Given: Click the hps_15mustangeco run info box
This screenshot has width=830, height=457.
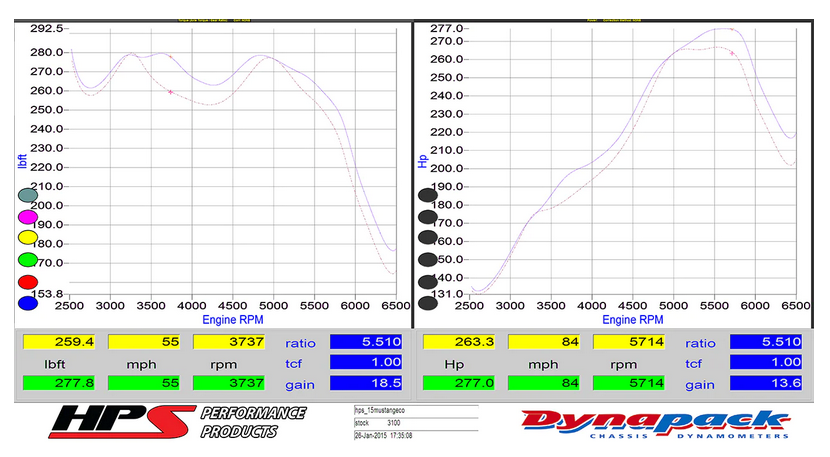Looking at the screenshot, I should point(415,422).
